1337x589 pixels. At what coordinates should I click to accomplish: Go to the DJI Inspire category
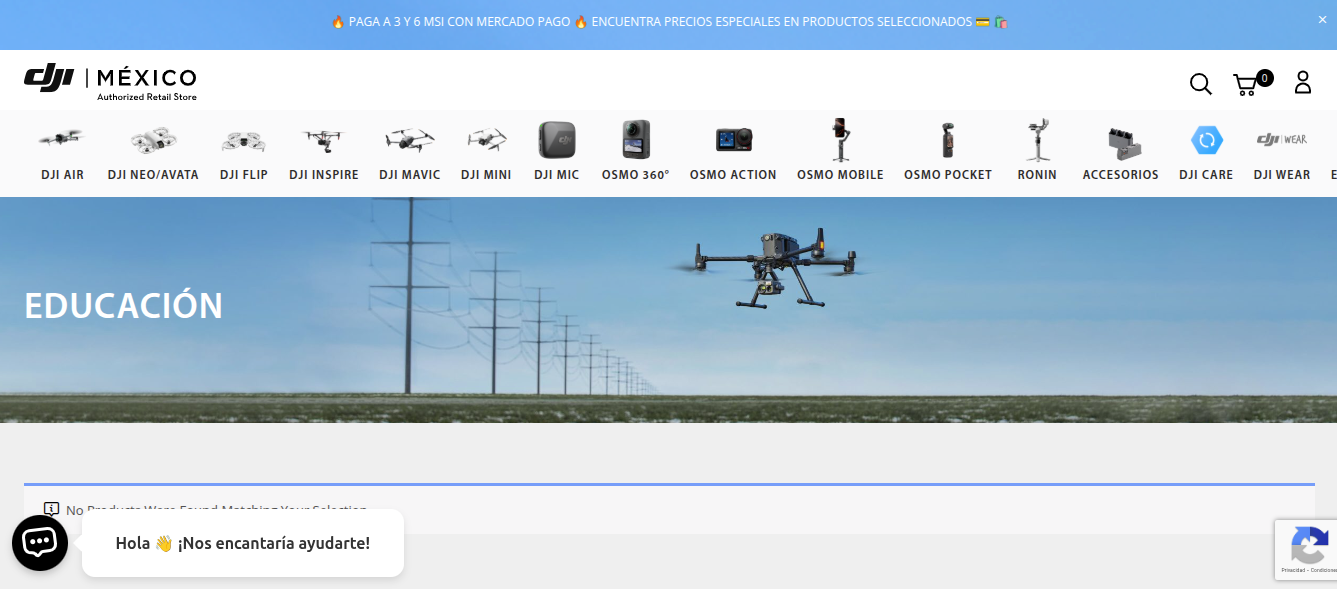[323, 174]
